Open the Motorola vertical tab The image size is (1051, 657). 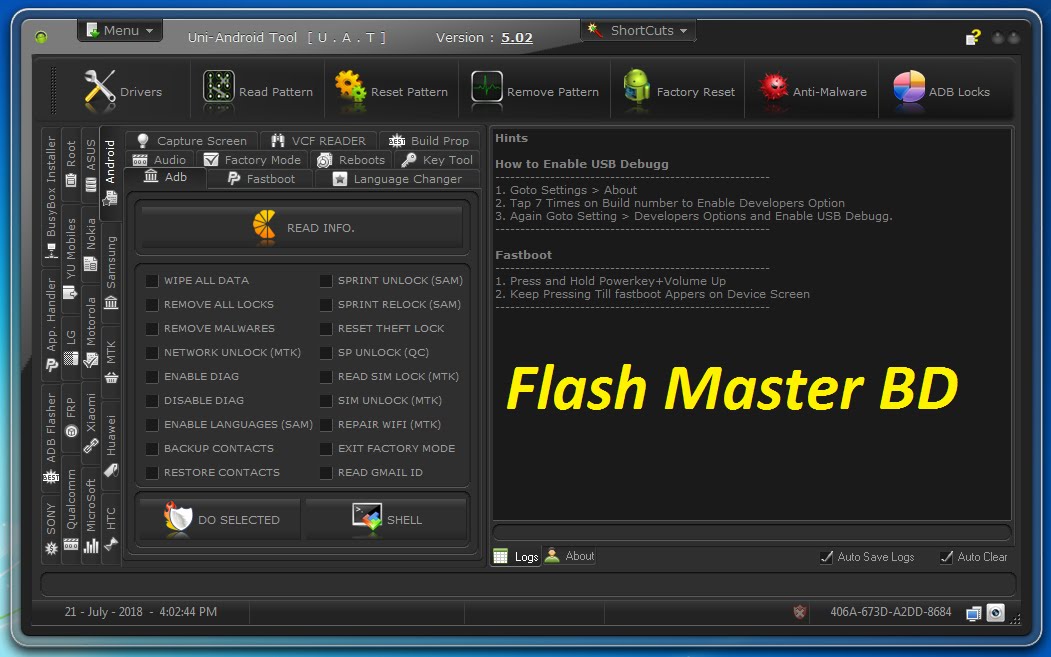click(91, 333)
